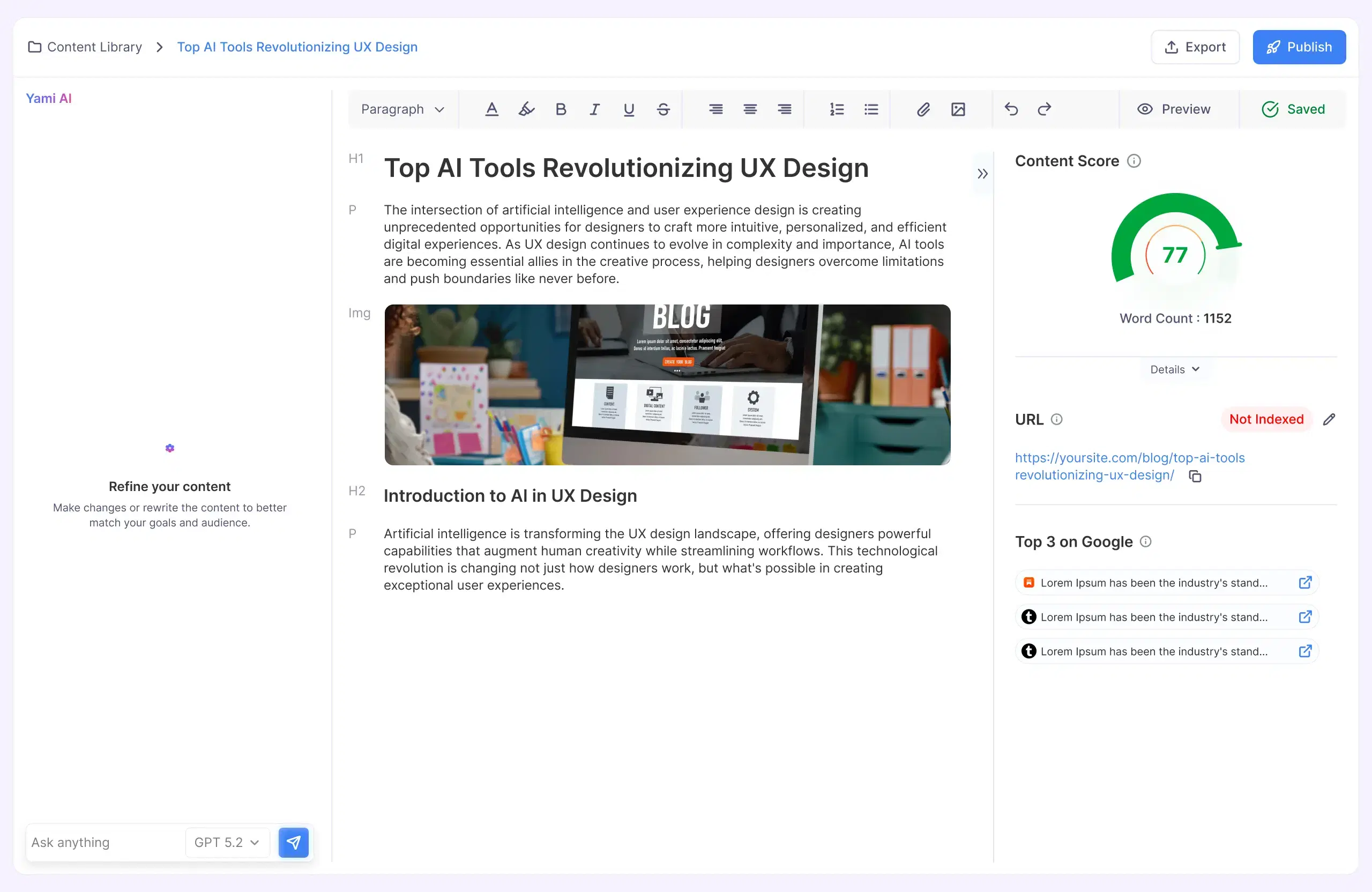Click the attachment paperclip icon

pos(923,109)
